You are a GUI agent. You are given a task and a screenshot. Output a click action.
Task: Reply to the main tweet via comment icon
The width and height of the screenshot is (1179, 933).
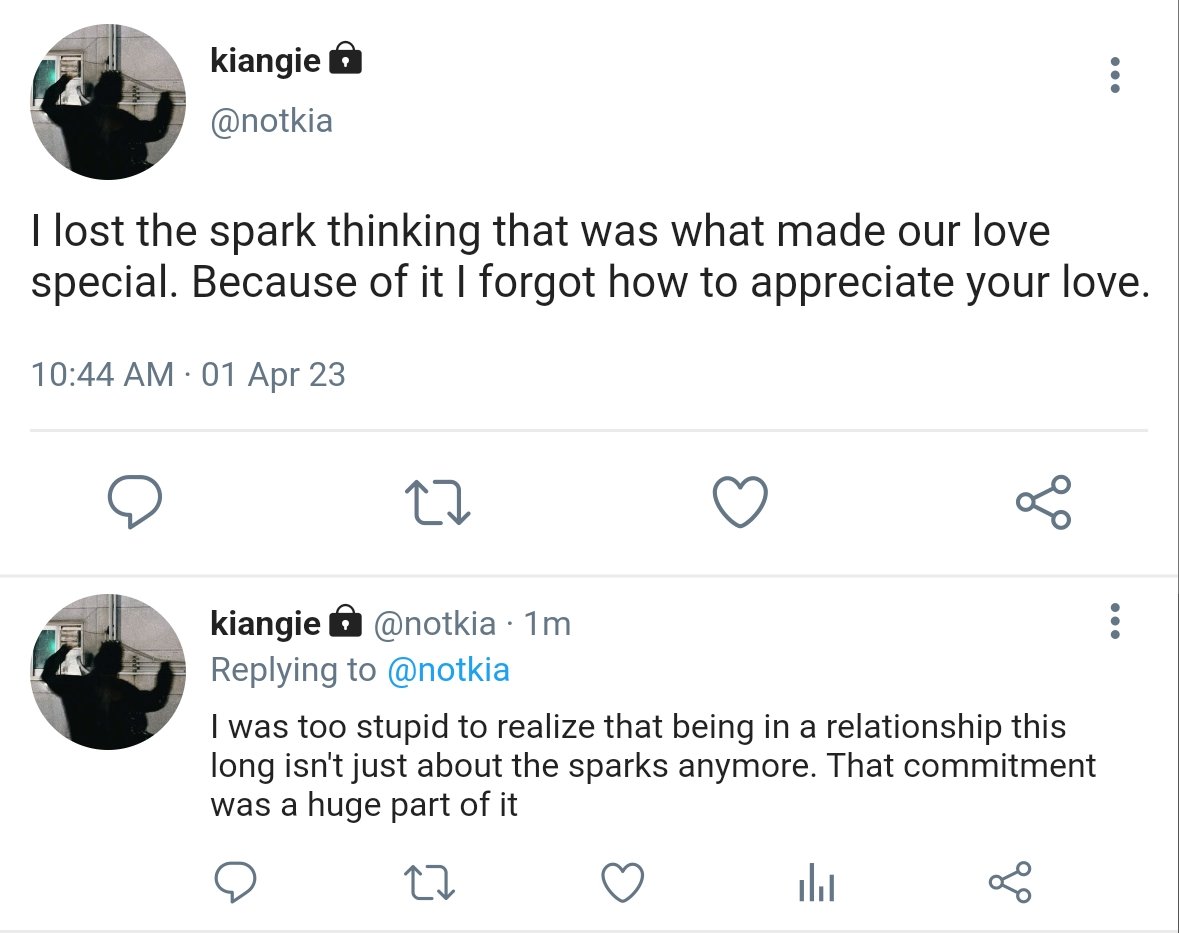coord(135,502)
